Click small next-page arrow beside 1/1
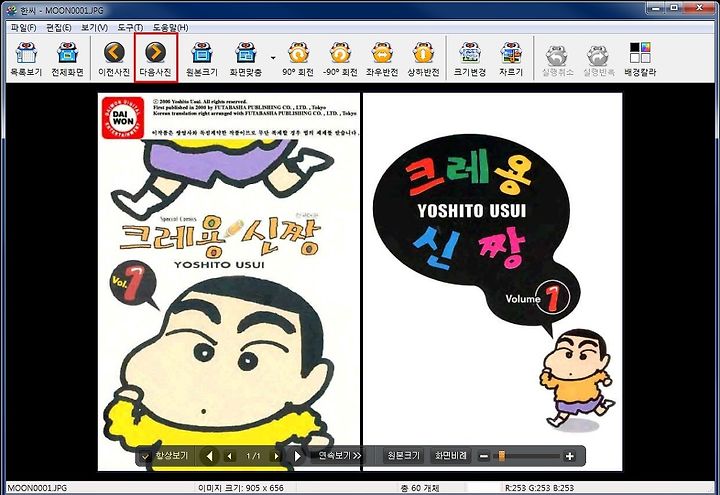720x495 pixels. click(x=276, y=456)
